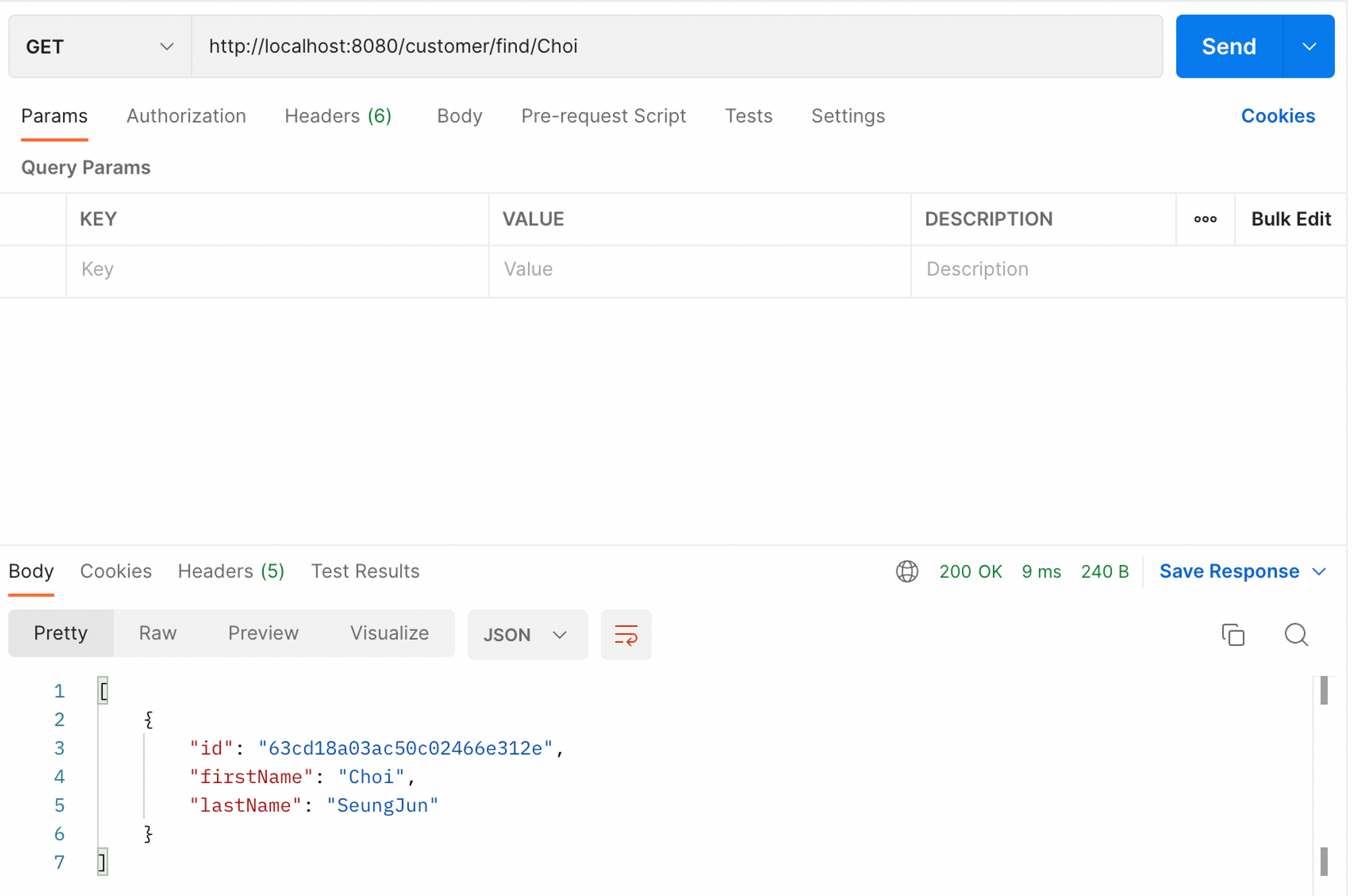Select the Visualize response view
This screenshot has width=1352, height=896.
click(389, 633)
